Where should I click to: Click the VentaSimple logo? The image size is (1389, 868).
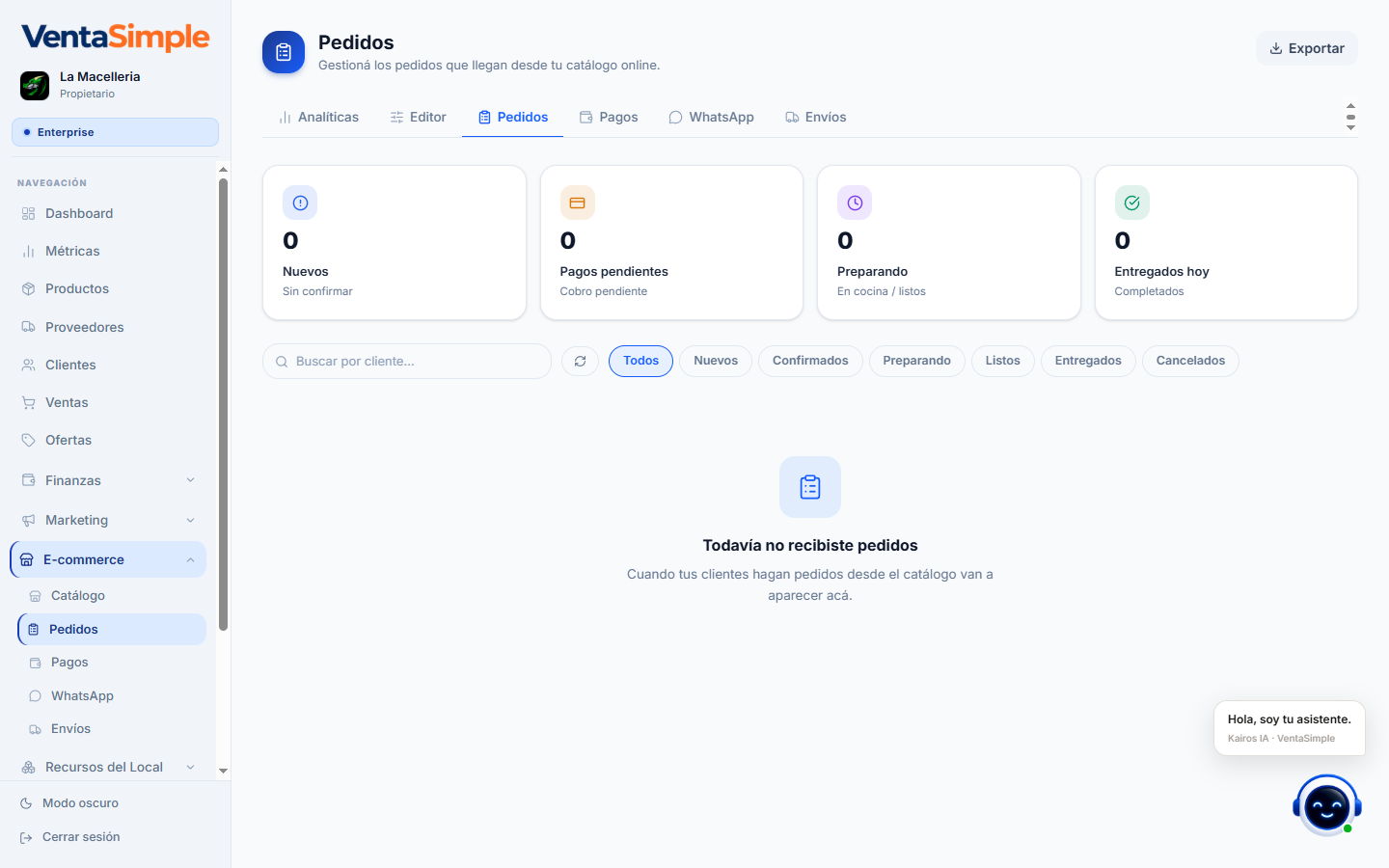tap(115, 37)
